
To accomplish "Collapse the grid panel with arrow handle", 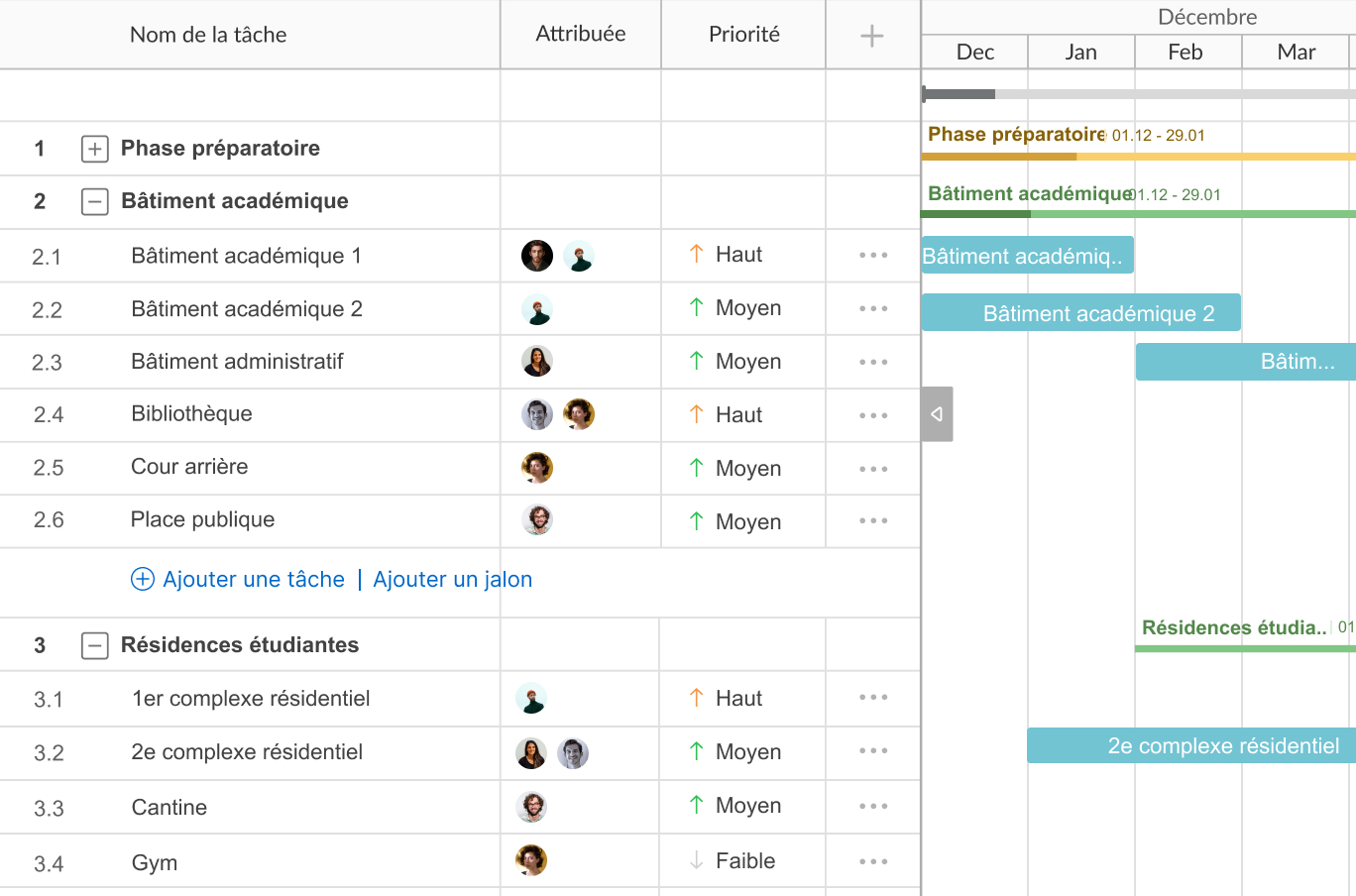I will (937, 414).
